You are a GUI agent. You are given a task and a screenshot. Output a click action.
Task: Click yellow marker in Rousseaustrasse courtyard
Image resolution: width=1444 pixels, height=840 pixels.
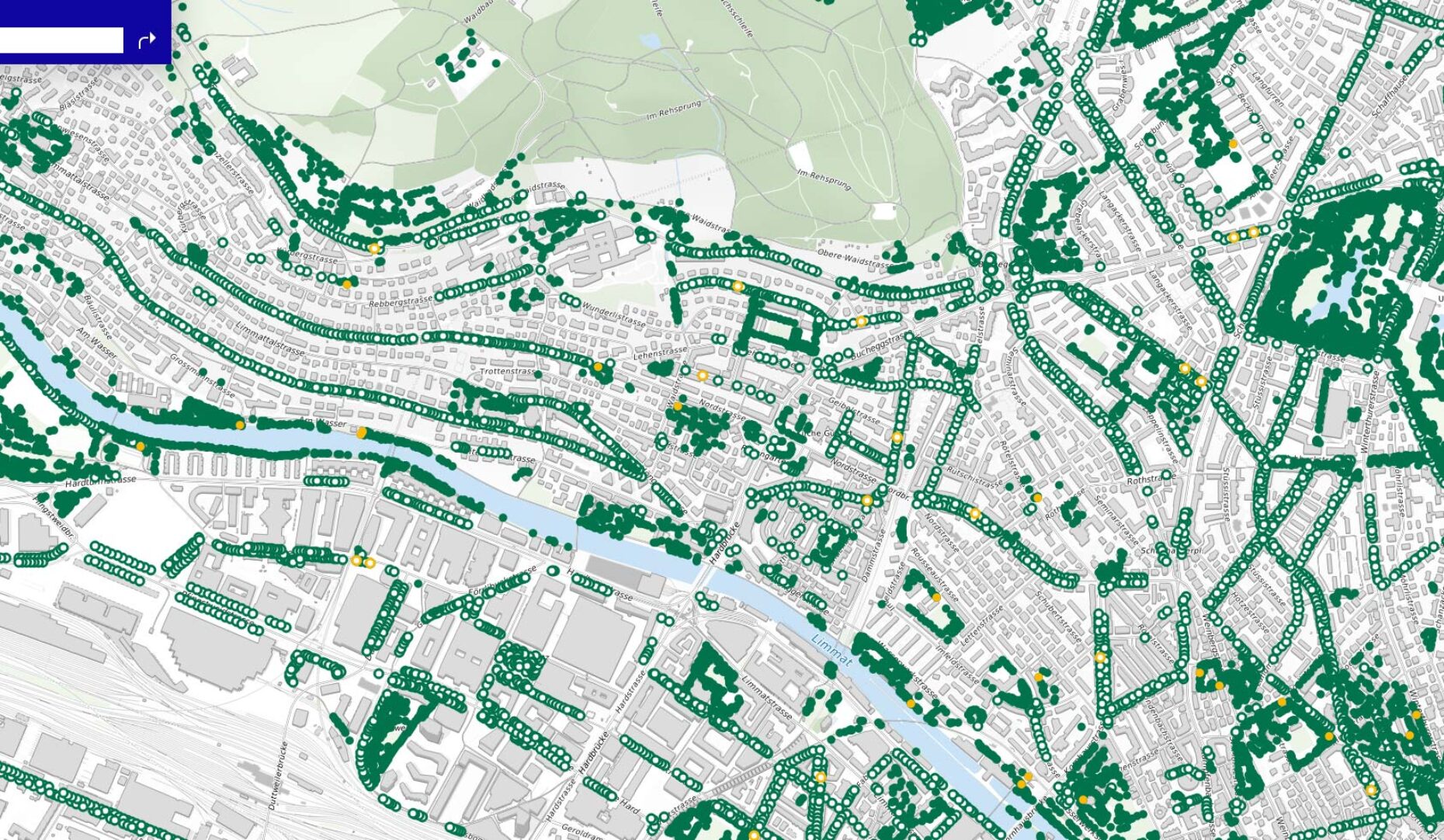click(937, 597)
